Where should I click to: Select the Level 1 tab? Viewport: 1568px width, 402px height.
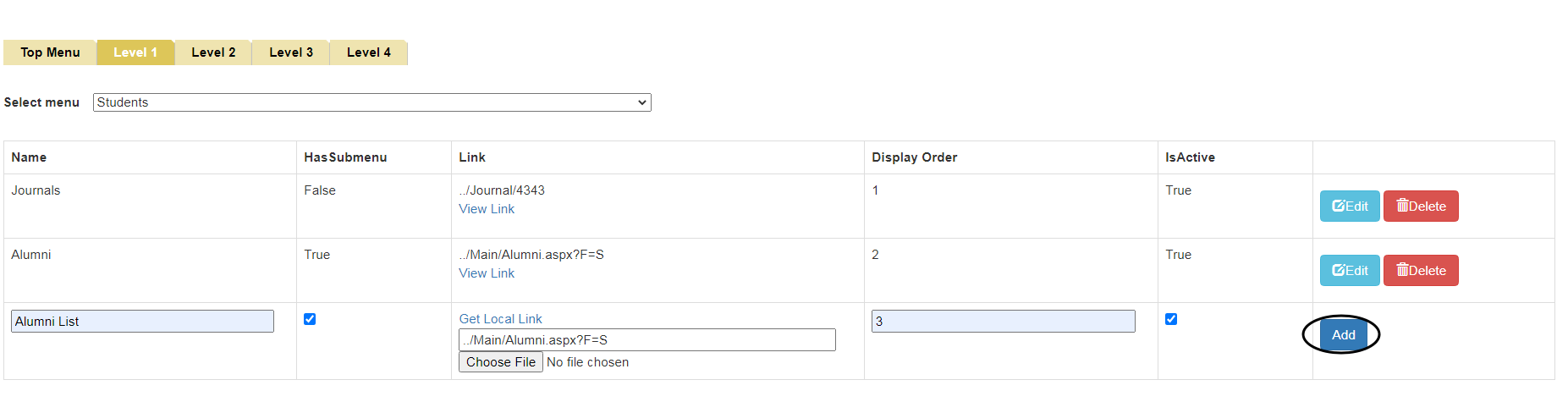135,52
